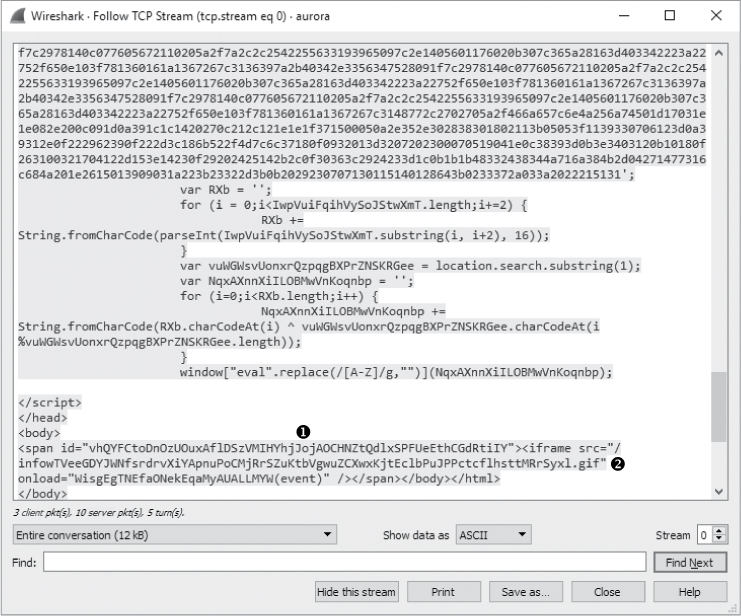The width and height of the screenshot is (741, 616).
Task: Focus the Find text input field
Action: pos(345,562)
